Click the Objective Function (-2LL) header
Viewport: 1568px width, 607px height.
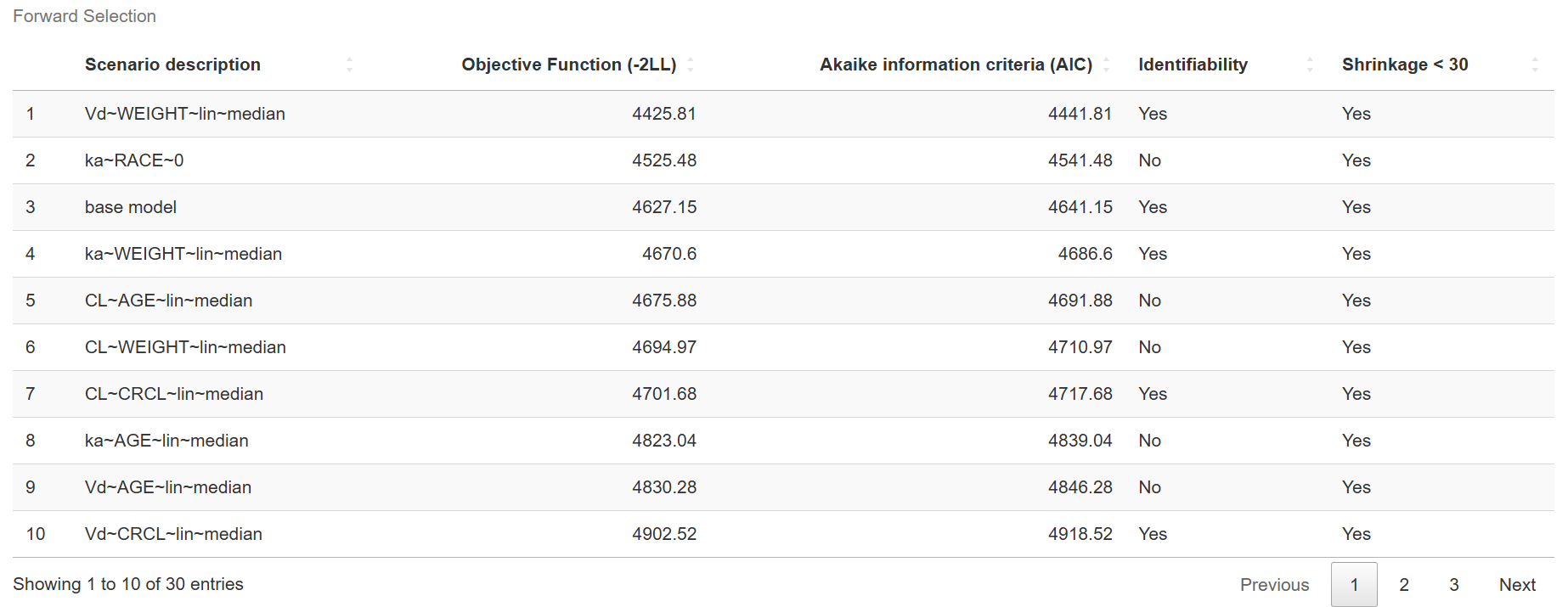pos(569,65)
